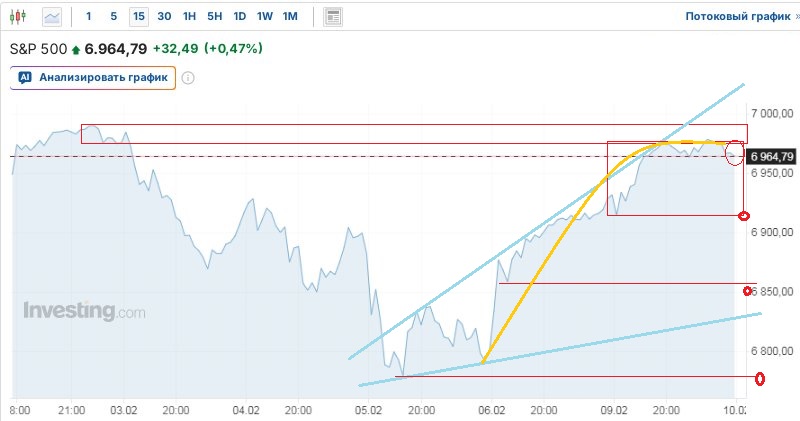Switch to the 1H interval
800x421 pixels.
[189, 17]
